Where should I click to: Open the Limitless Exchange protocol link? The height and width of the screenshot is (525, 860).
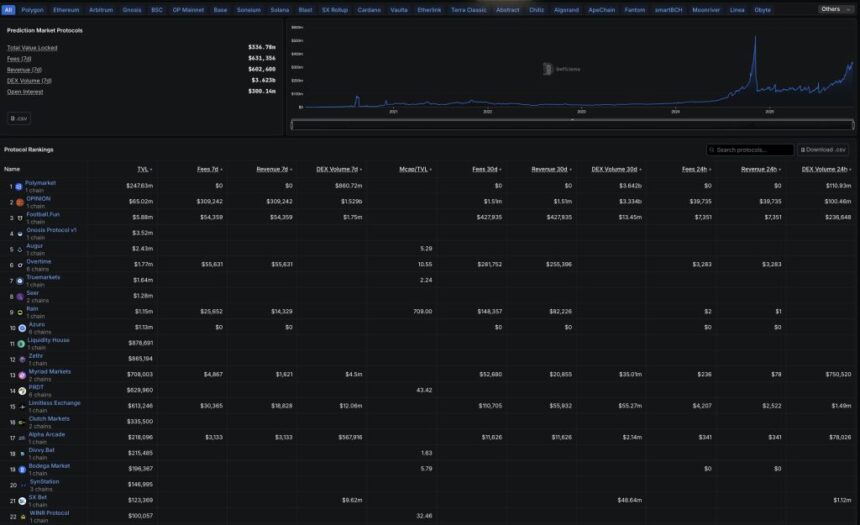pos(53,403)
